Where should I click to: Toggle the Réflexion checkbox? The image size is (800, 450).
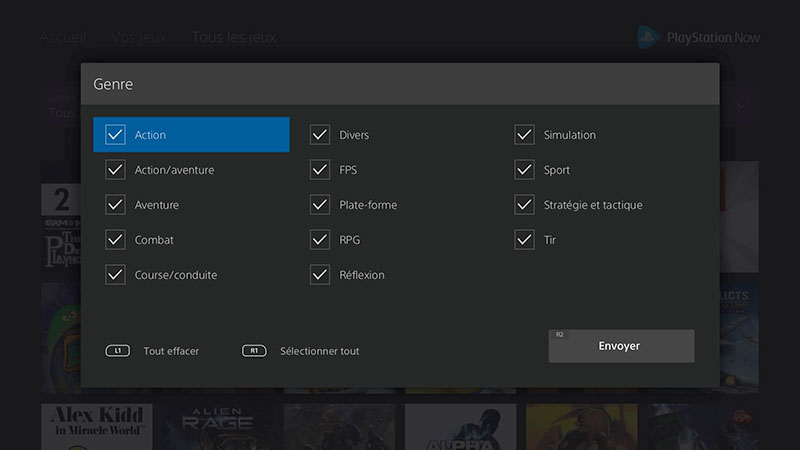pos(320,275)
